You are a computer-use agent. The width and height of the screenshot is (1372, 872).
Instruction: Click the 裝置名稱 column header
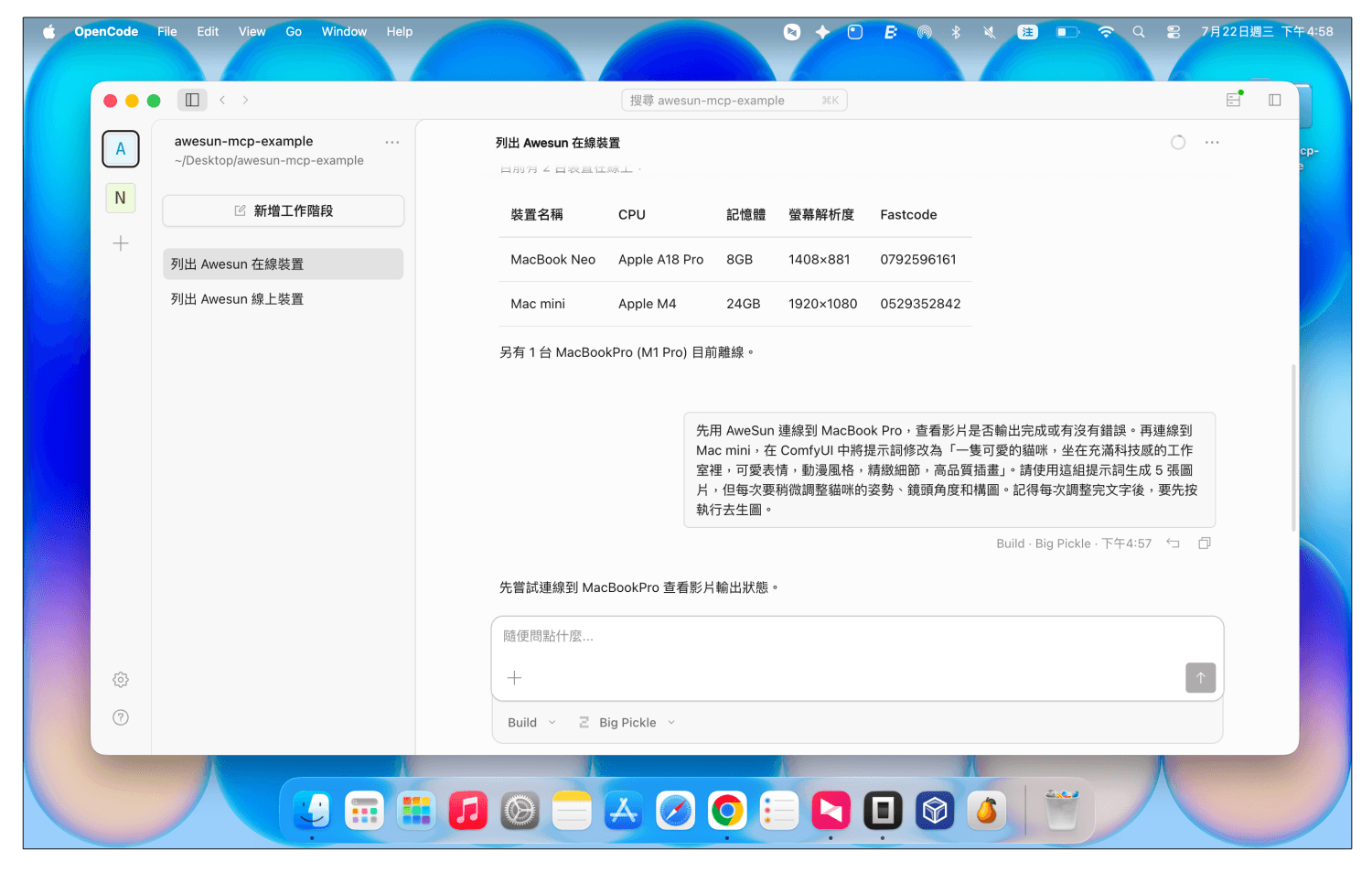click(537, 215)
